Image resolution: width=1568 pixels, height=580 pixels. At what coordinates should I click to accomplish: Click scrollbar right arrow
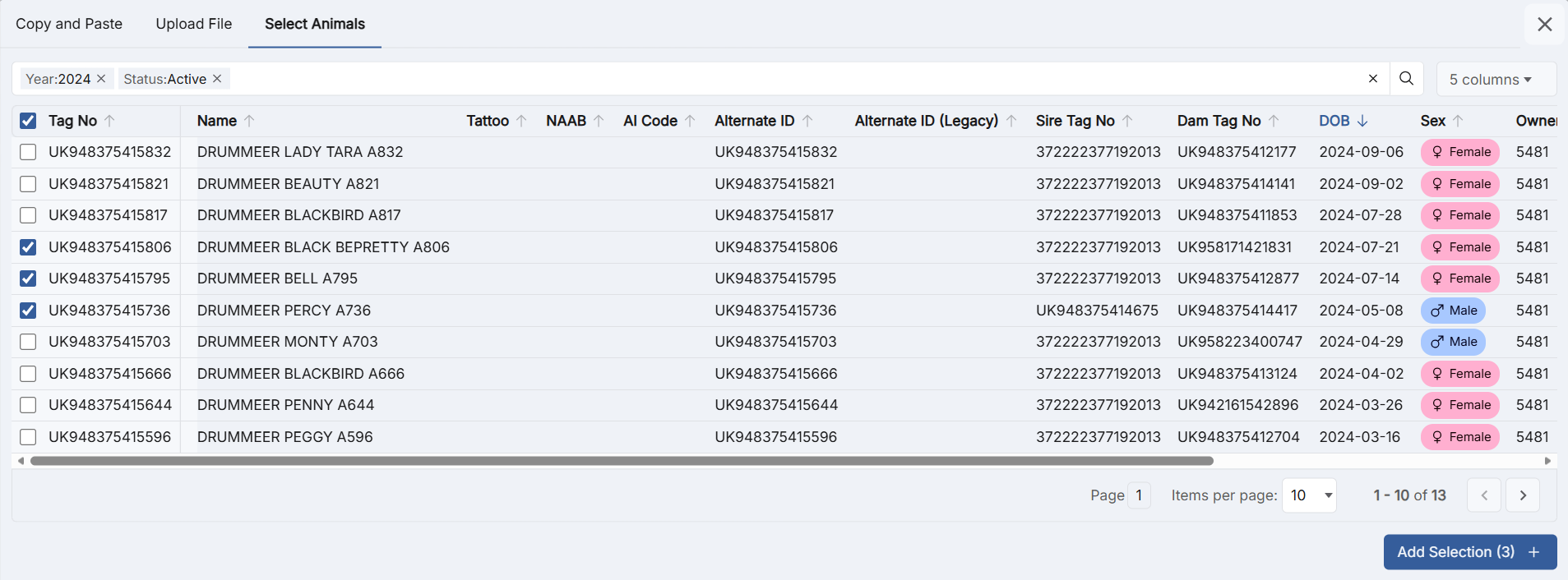1548,461
